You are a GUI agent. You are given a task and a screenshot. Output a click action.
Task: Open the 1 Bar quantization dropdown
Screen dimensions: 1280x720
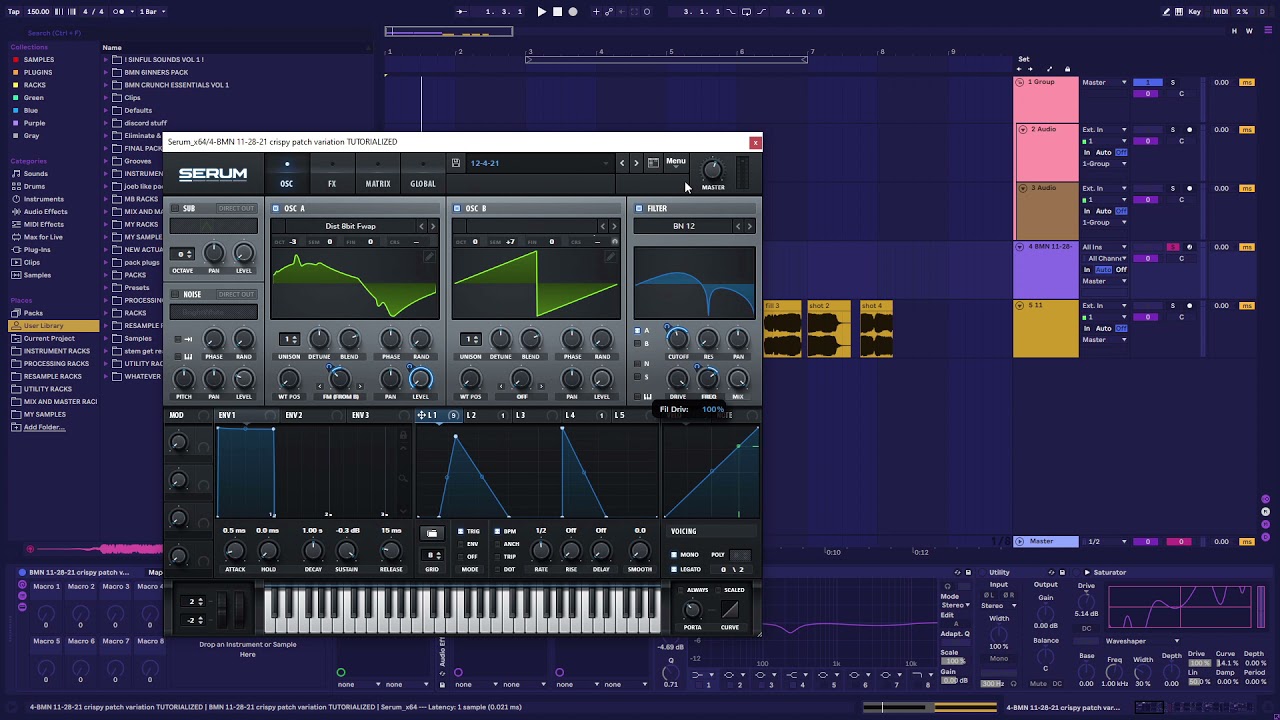[x=152, y=11]
